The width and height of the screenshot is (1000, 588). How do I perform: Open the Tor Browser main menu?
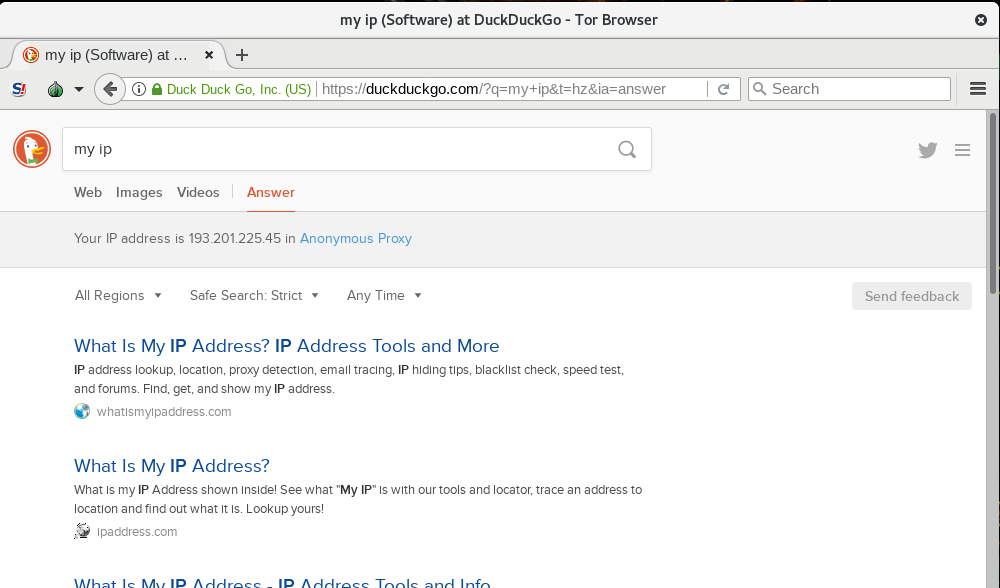978,89
